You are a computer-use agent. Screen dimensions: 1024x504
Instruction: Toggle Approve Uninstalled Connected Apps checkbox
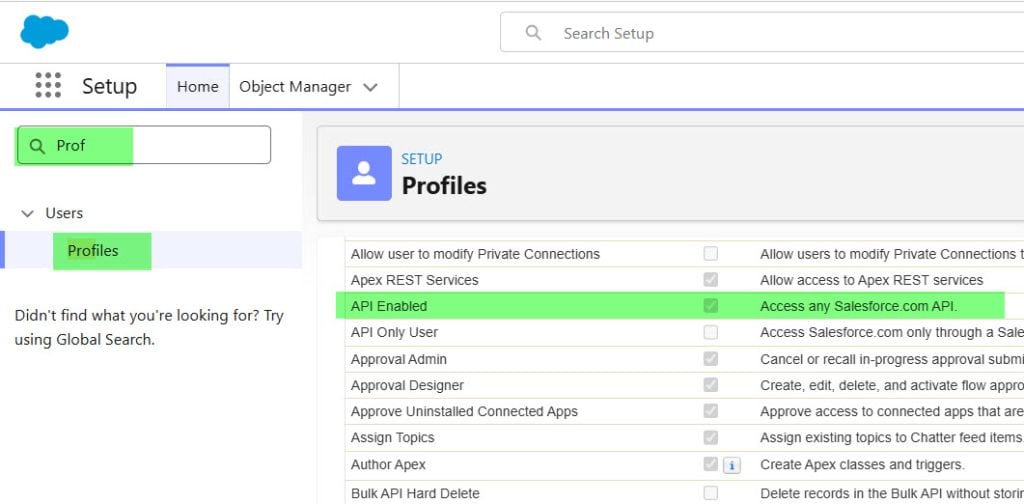point(711,411)
